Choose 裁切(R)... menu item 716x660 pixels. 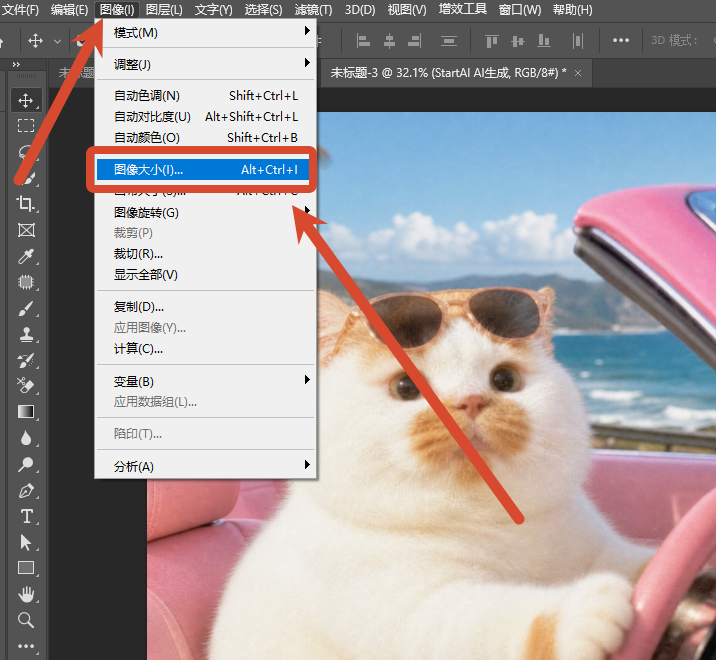205,254
